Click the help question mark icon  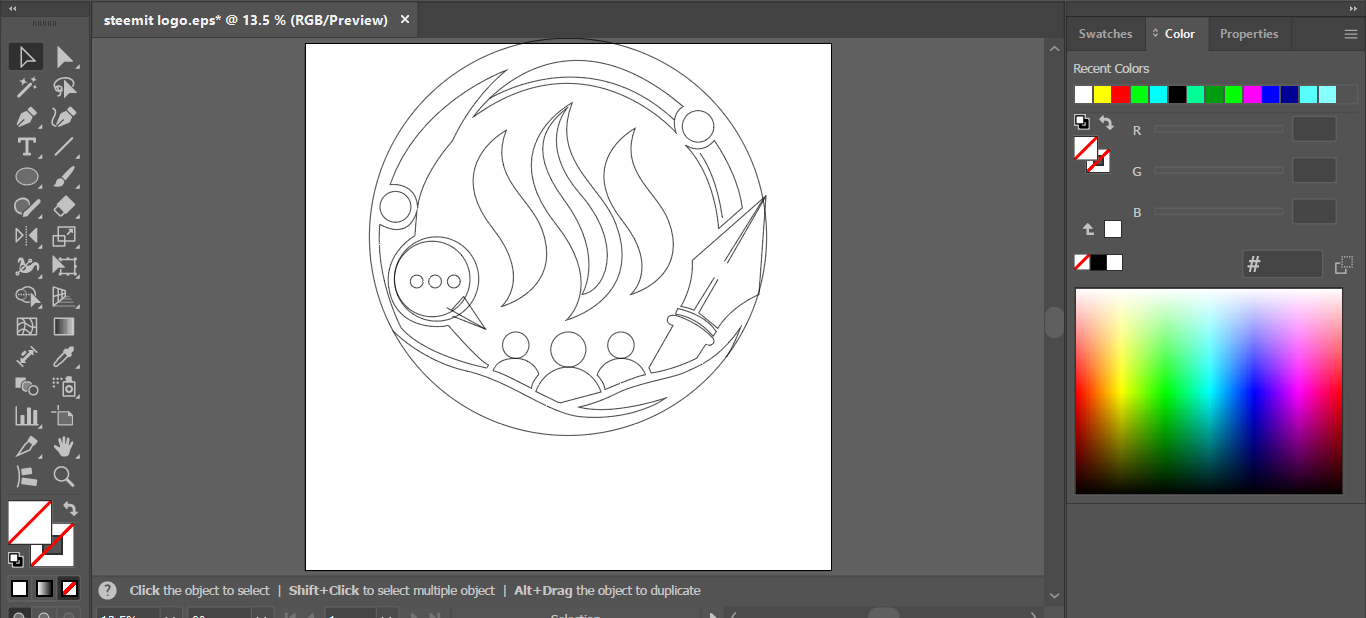[x=108, y=590]
